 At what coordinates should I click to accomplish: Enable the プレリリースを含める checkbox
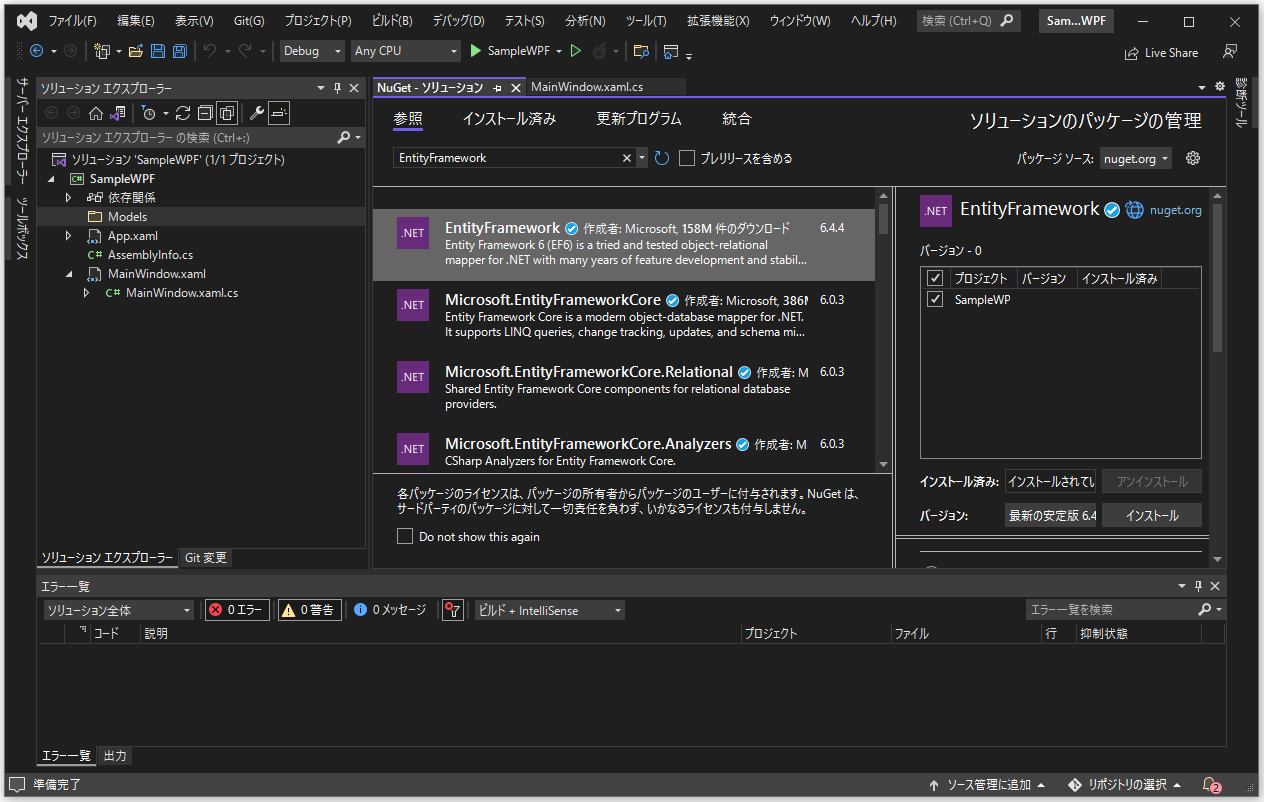[687, 158]
